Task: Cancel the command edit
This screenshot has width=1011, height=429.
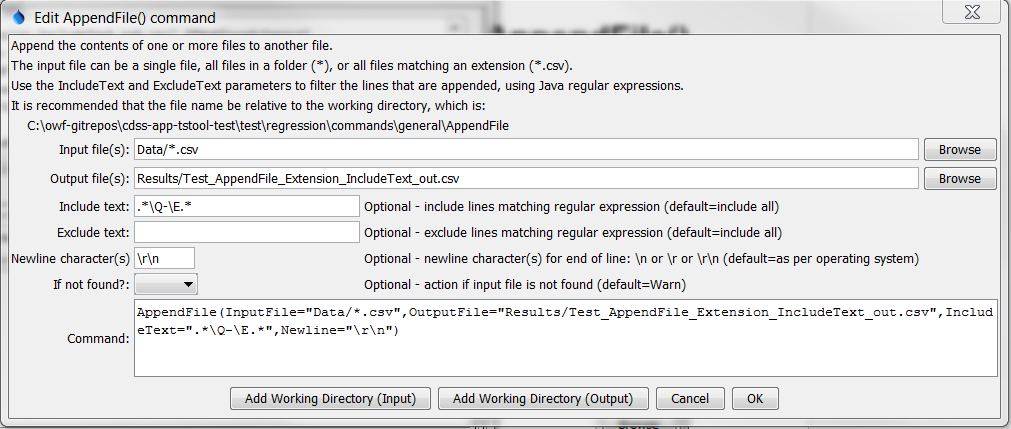Action: (x=690, y=399)
